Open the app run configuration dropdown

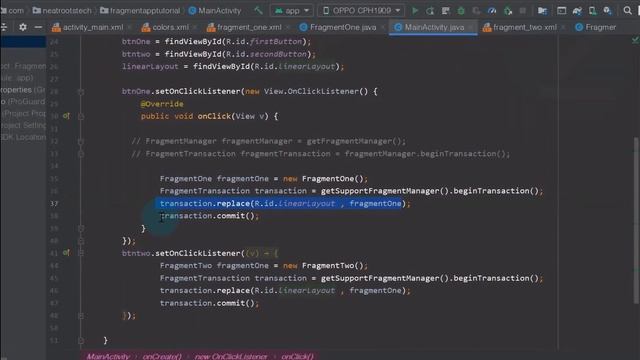click(x=291, y=11)
